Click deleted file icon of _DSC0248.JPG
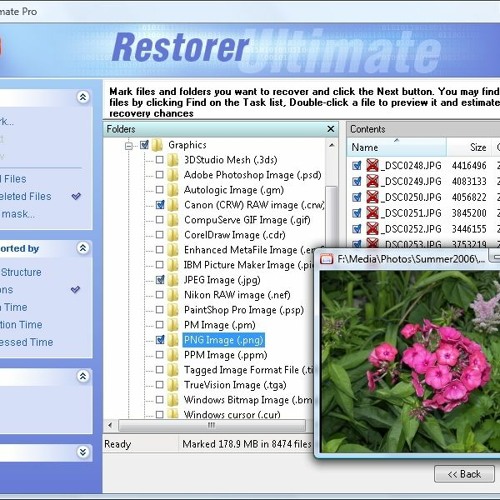Image resolution: width=500 pixels, height=500 pixels. [372, 165]
